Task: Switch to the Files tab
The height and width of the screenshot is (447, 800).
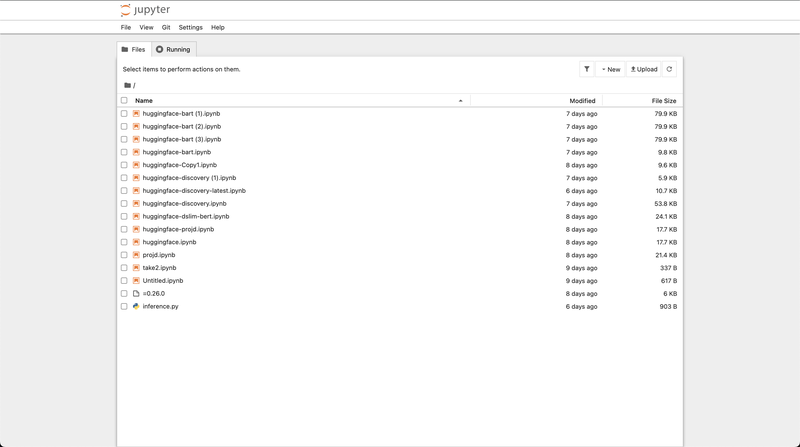Action: pyautogui.click(x=134, y=49)
